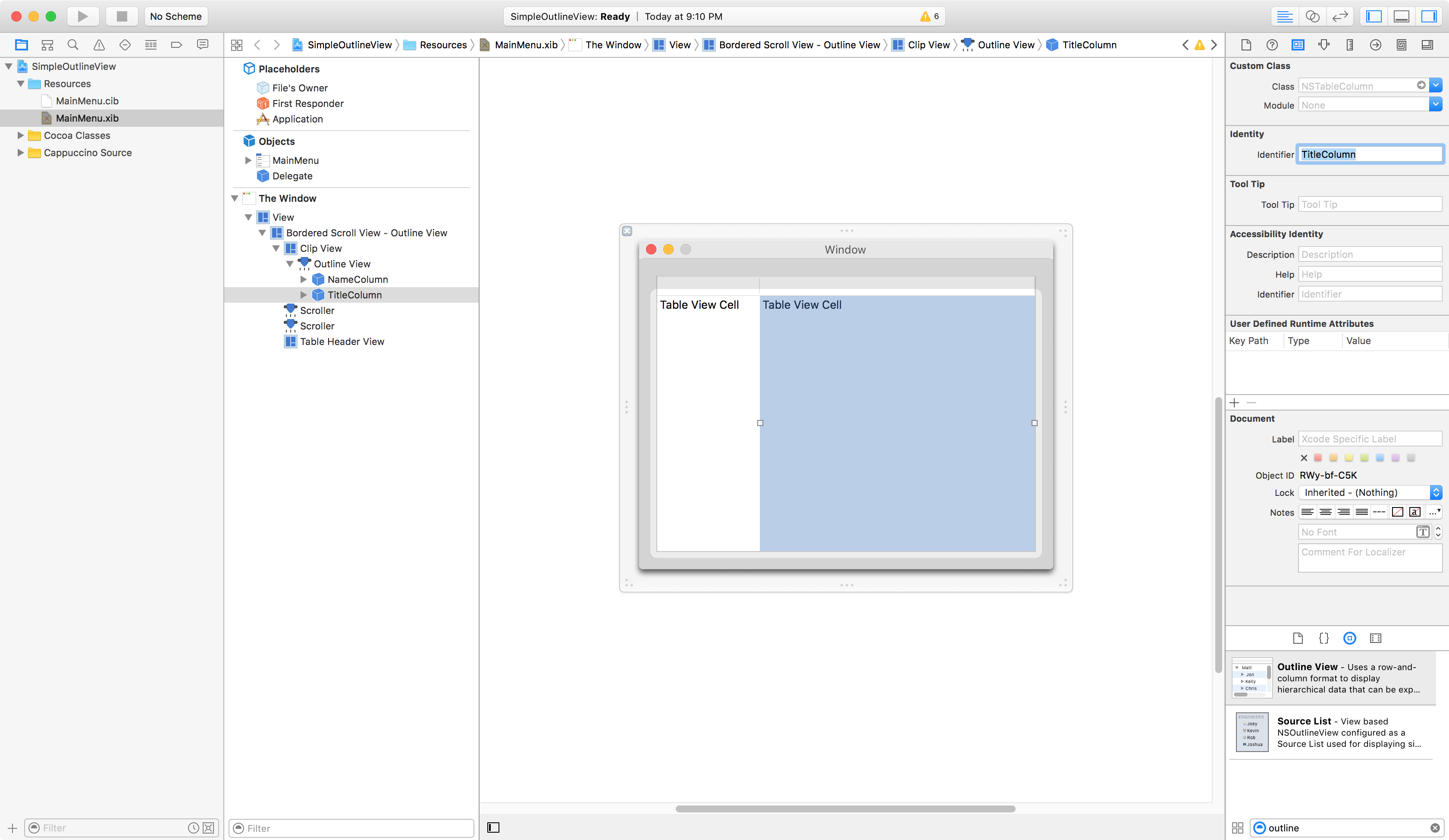Show the Project navigator

click(x=21, y=44)
